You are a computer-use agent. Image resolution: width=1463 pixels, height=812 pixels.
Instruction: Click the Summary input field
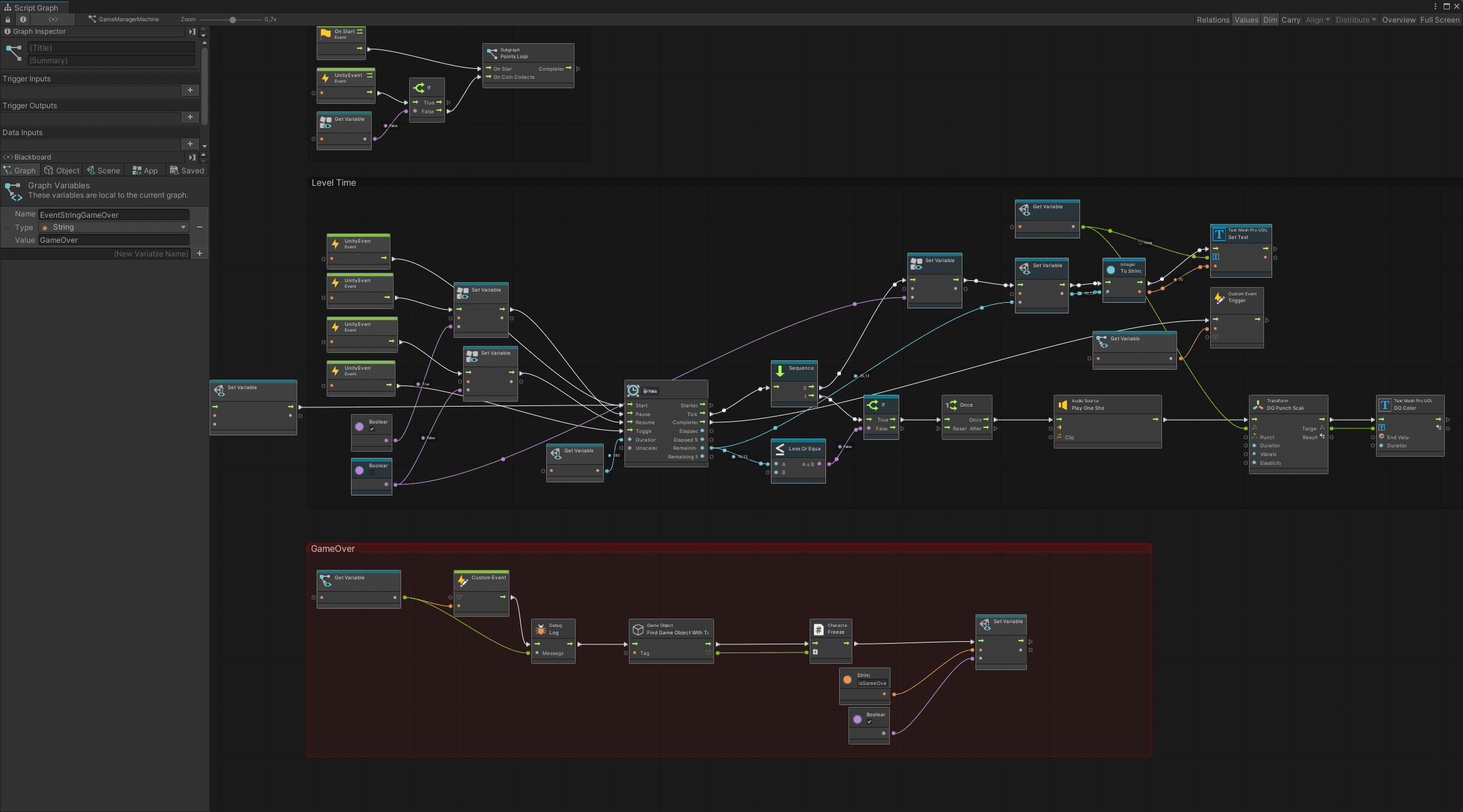pyautogui.click(x=111, y=61)
